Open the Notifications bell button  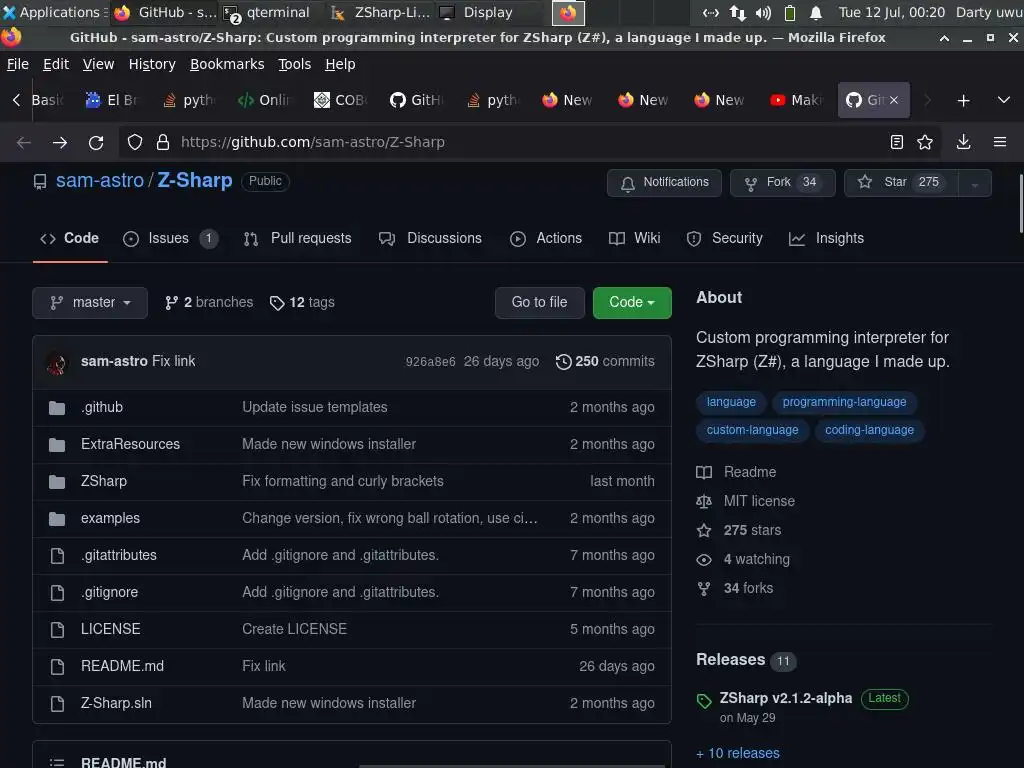point(664,183)
